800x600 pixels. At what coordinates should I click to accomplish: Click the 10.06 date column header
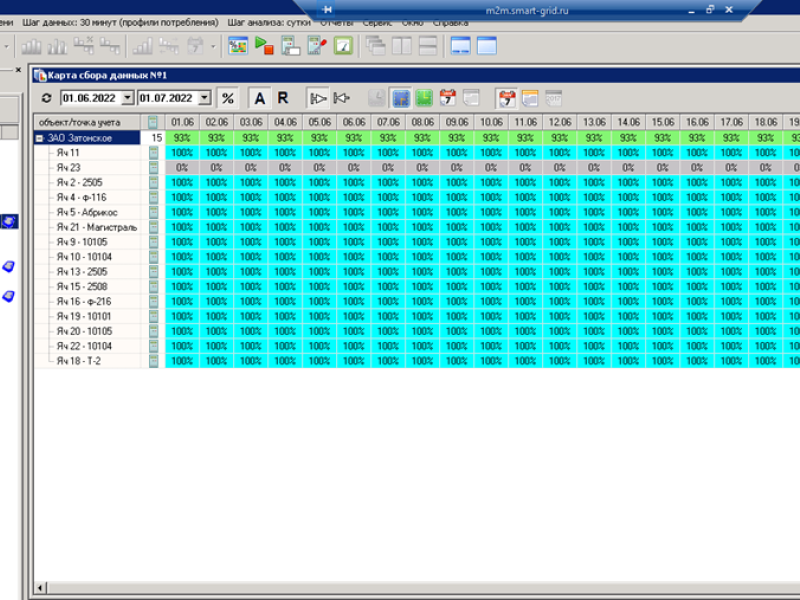pyautogui.click(x=491, y=122)
